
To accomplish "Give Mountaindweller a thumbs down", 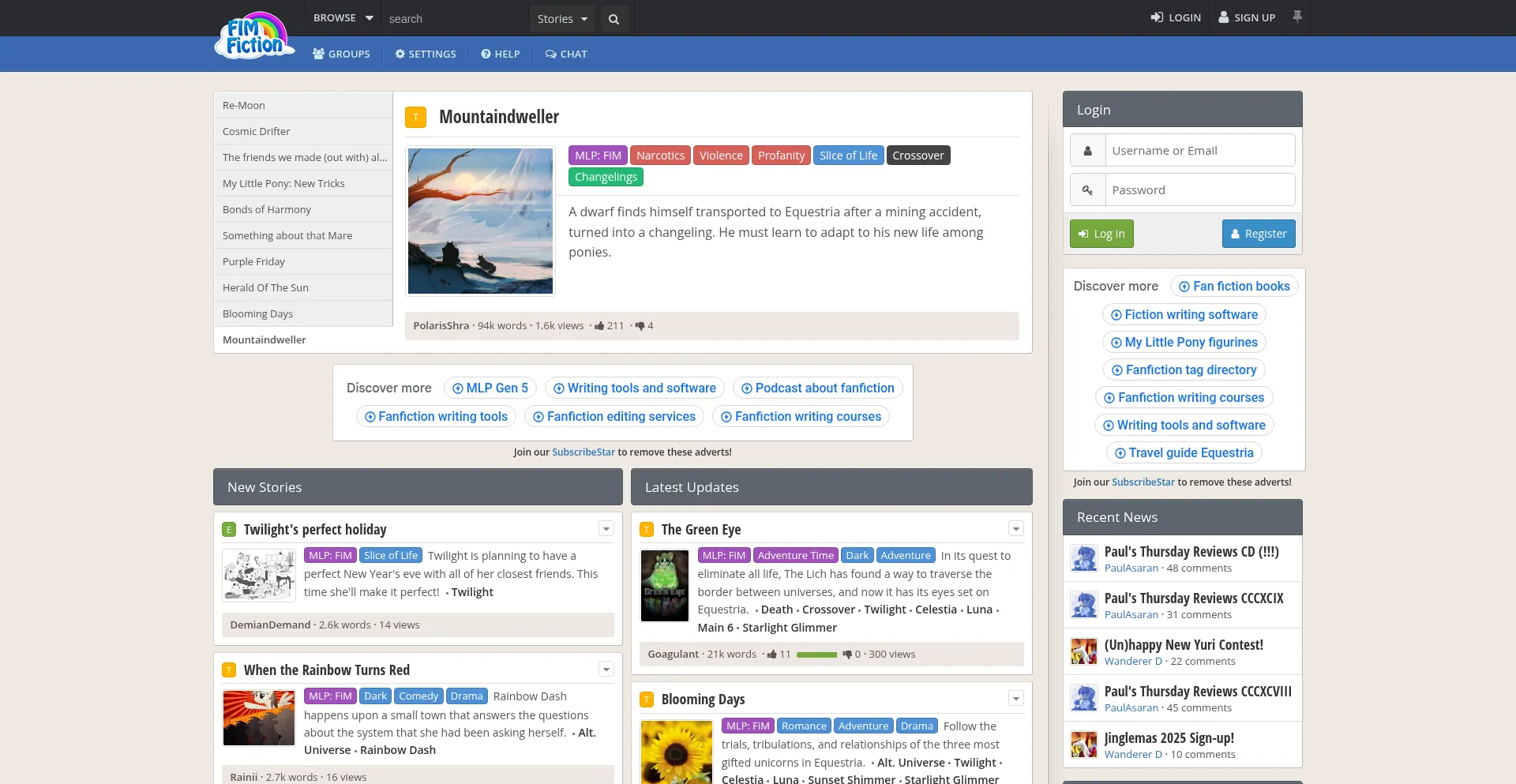I will [640, 325].
